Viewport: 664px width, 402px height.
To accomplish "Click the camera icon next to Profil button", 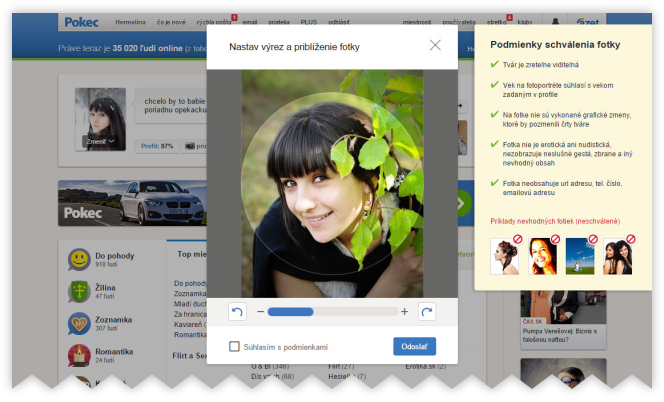I will 190,146.
